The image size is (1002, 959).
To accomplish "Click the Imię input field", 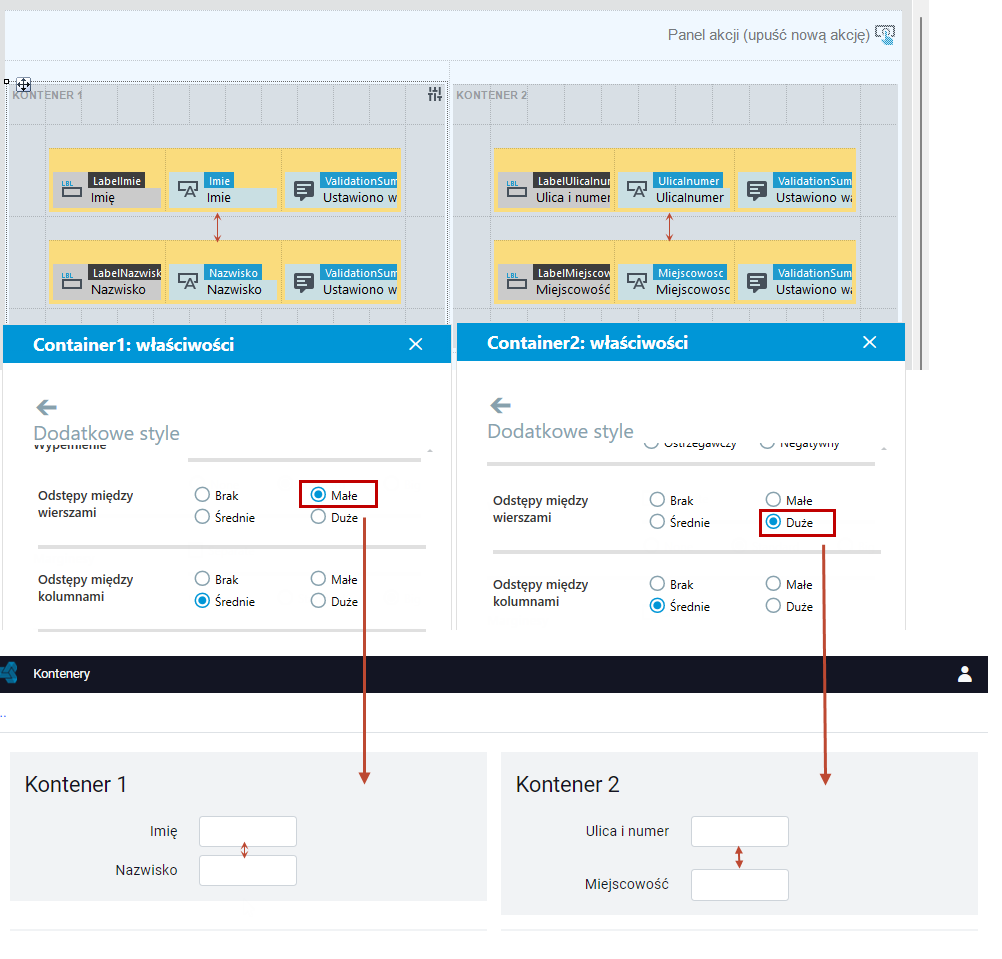I will [x=248, y=831].
